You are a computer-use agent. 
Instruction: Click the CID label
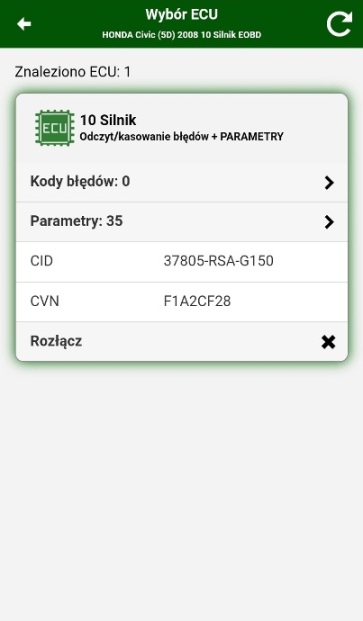42,261
